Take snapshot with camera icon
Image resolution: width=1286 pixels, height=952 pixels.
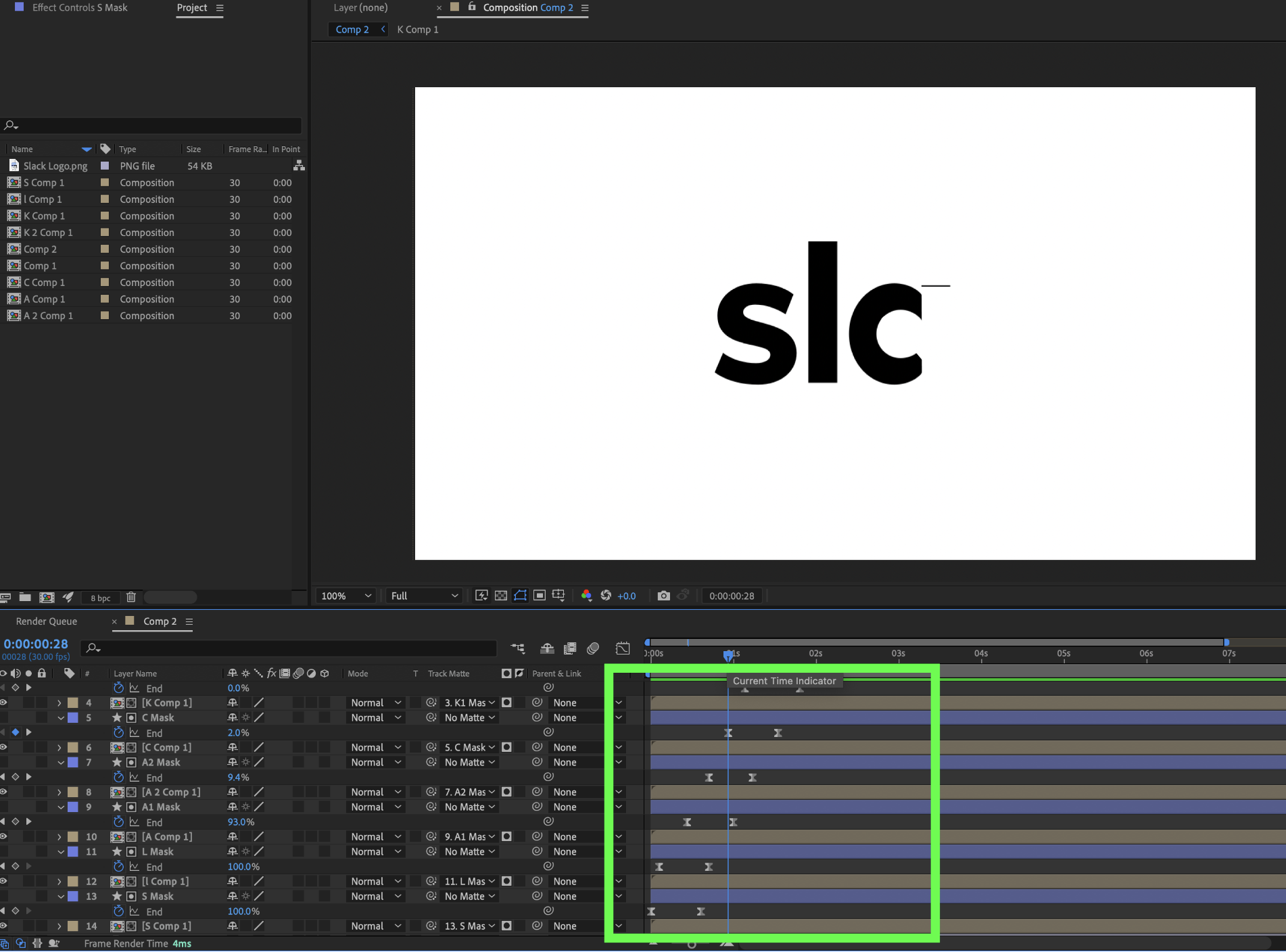(664, 596)
